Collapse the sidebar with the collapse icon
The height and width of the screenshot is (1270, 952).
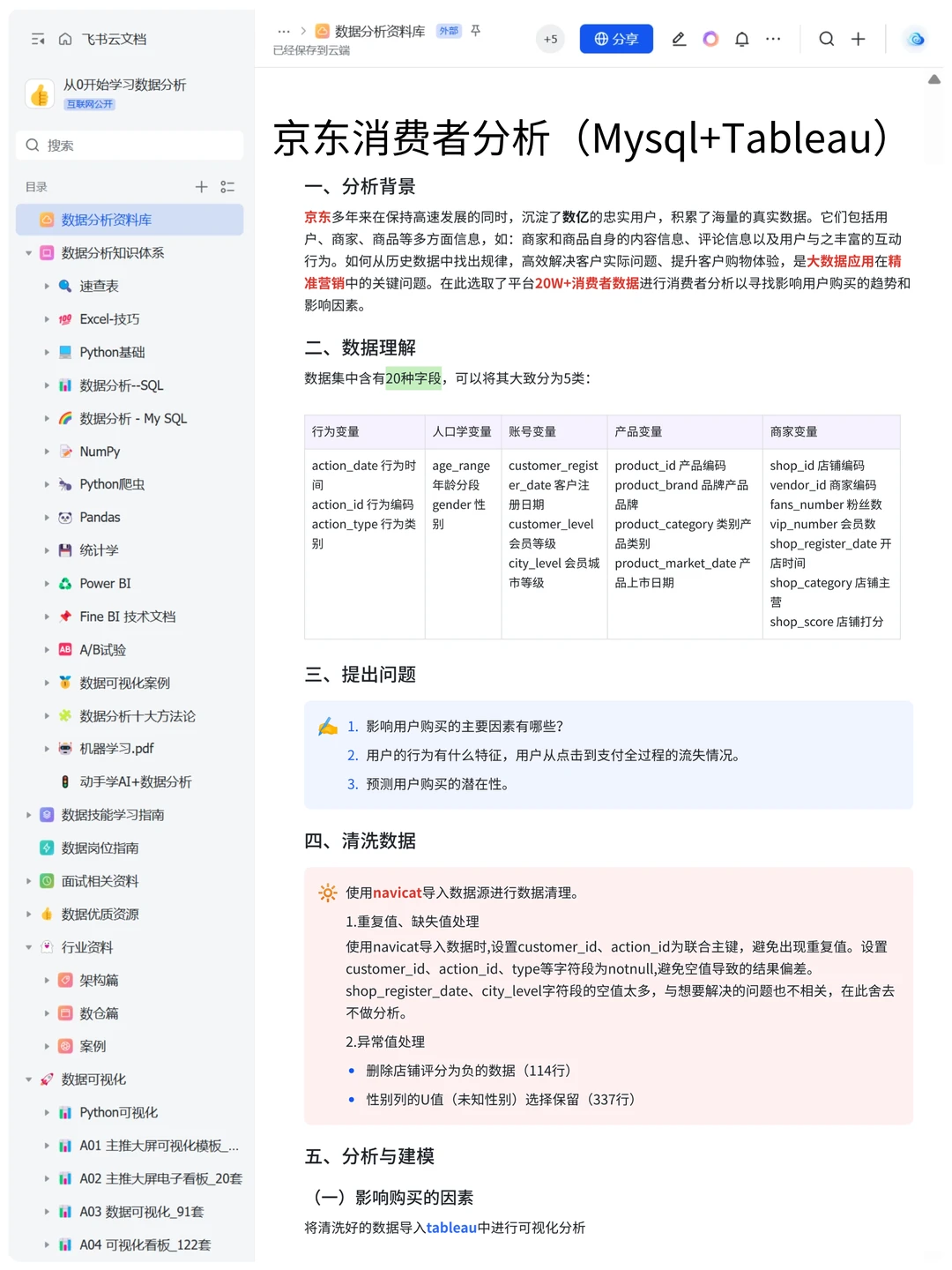pos(37,39)
